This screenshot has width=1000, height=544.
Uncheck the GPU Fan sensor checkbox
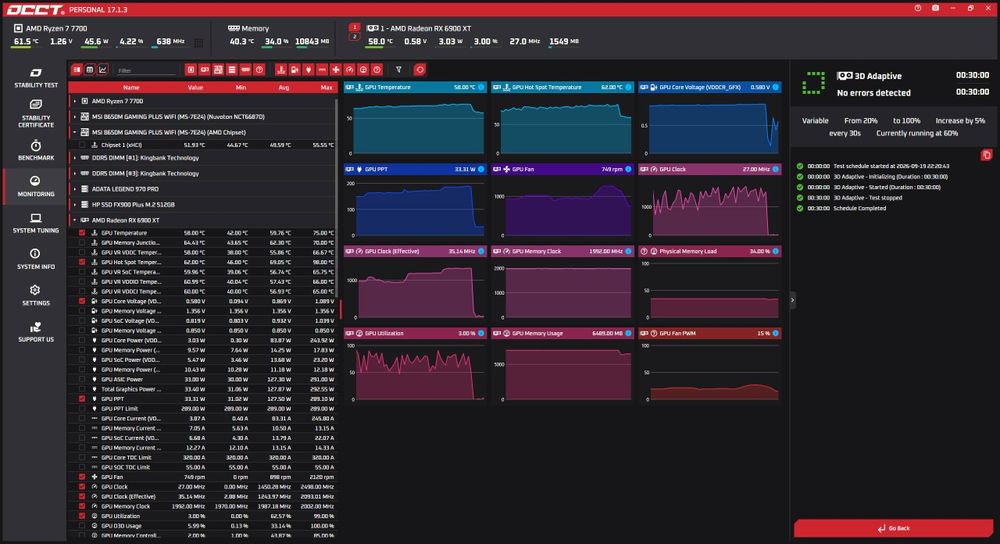coord(82,476)
